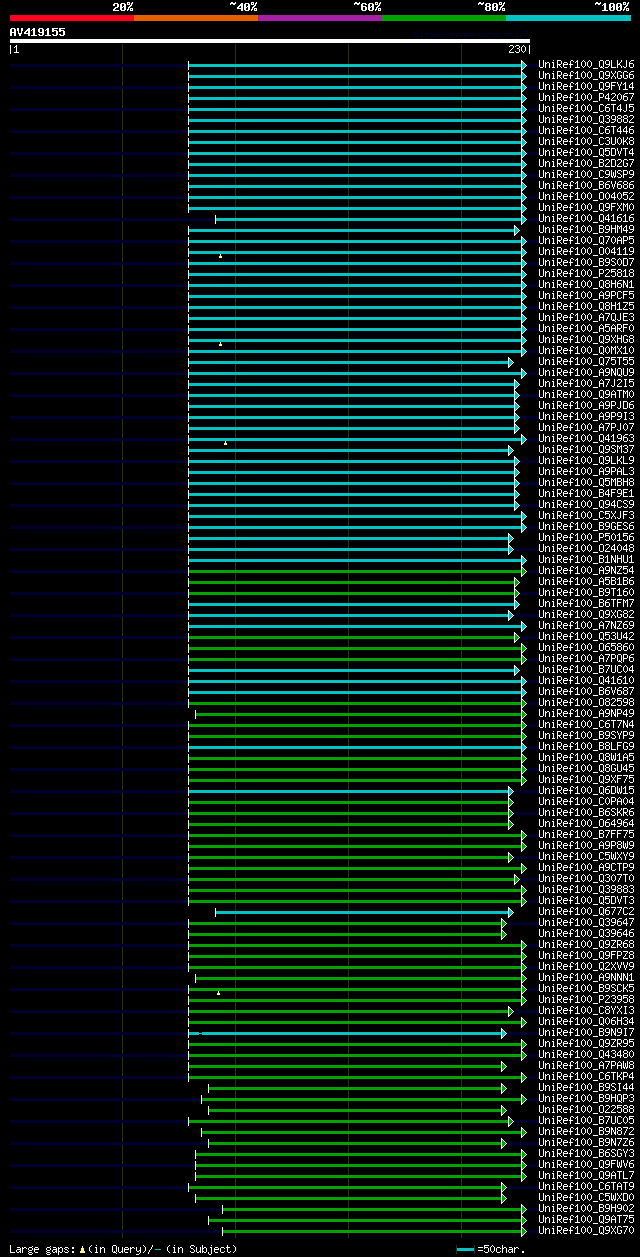Open hit UniRef100_C6T4J5
The height and width of the screenshot is (1257, 640).
(x=586, y=109)
